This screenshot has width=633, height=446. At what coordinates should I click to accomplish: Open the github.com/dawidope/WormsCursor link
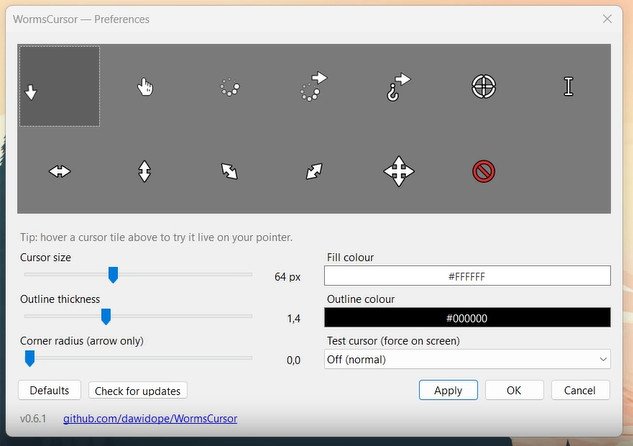pyautogui.click(x=150, y=419)
